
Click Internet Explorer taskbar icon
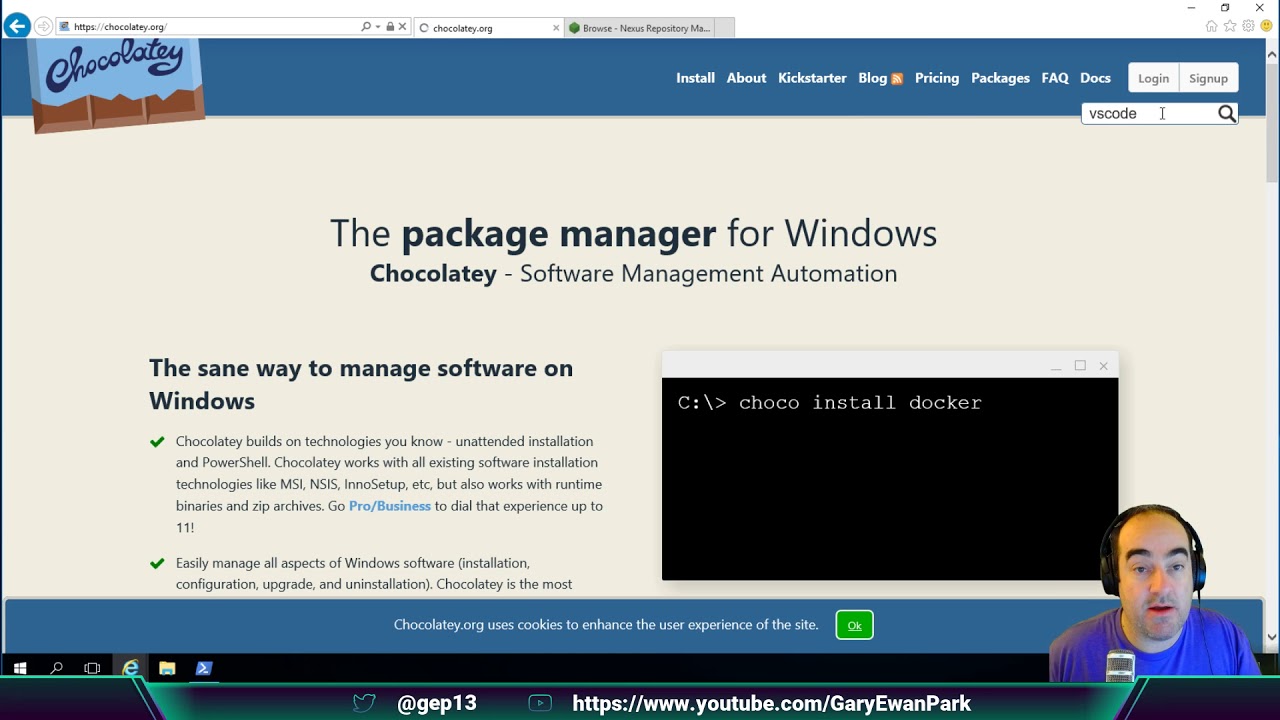point(131,668)
